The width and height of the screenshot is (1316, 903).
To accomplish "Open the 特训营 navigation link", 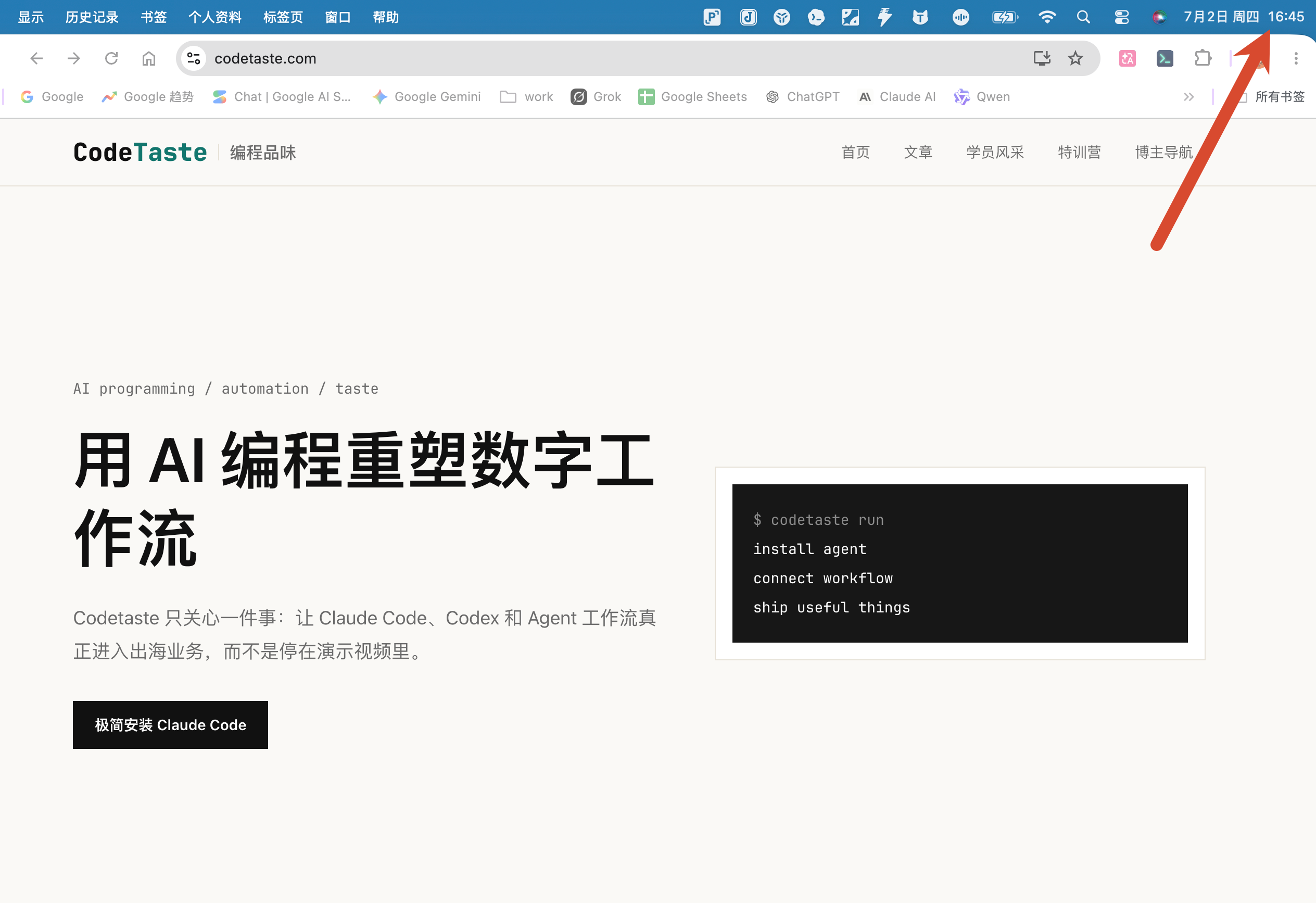I will click(x=1079, y=153).
